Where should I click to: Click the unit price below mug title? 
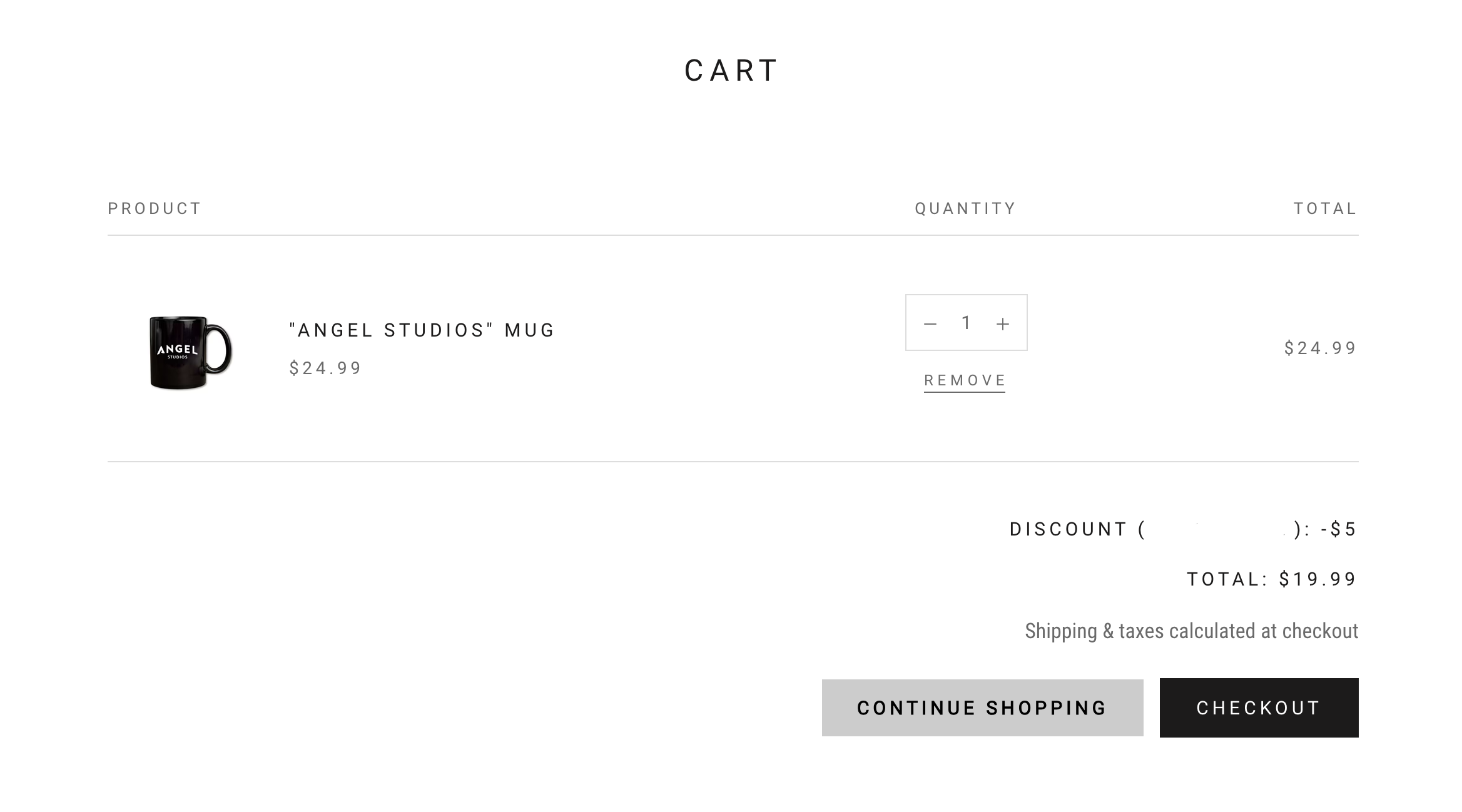click(325, 368)
